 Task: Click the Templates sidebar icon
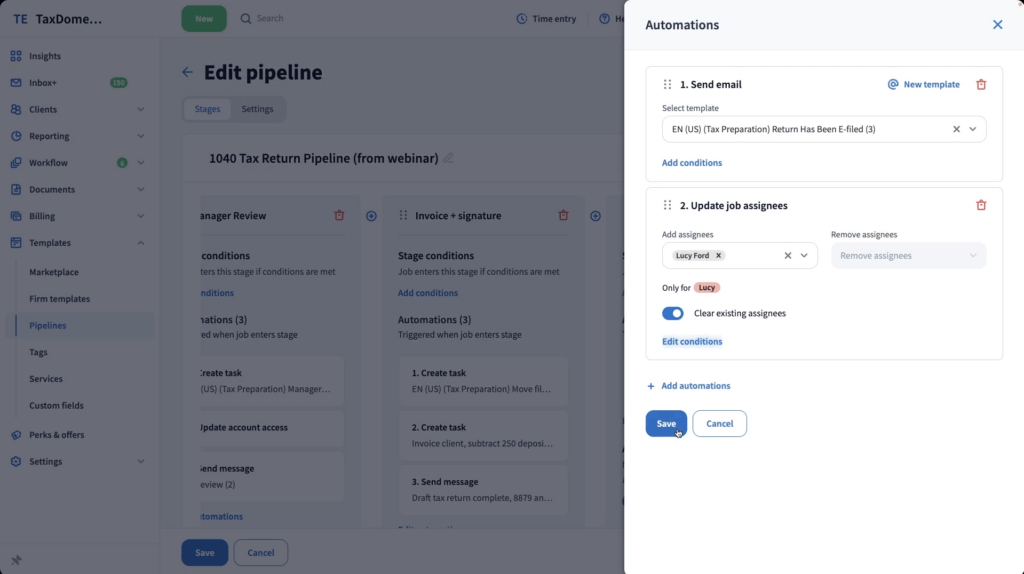[16, 243]
